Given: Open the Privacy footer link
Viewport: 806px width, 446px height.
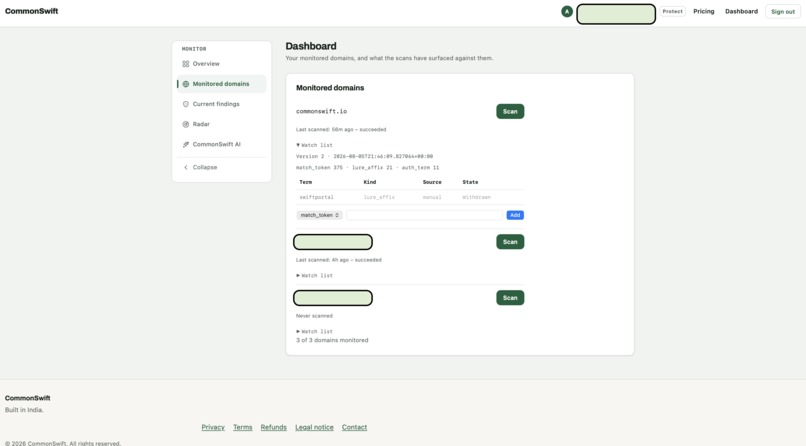Looking at the screenshot, I should 213,427.
